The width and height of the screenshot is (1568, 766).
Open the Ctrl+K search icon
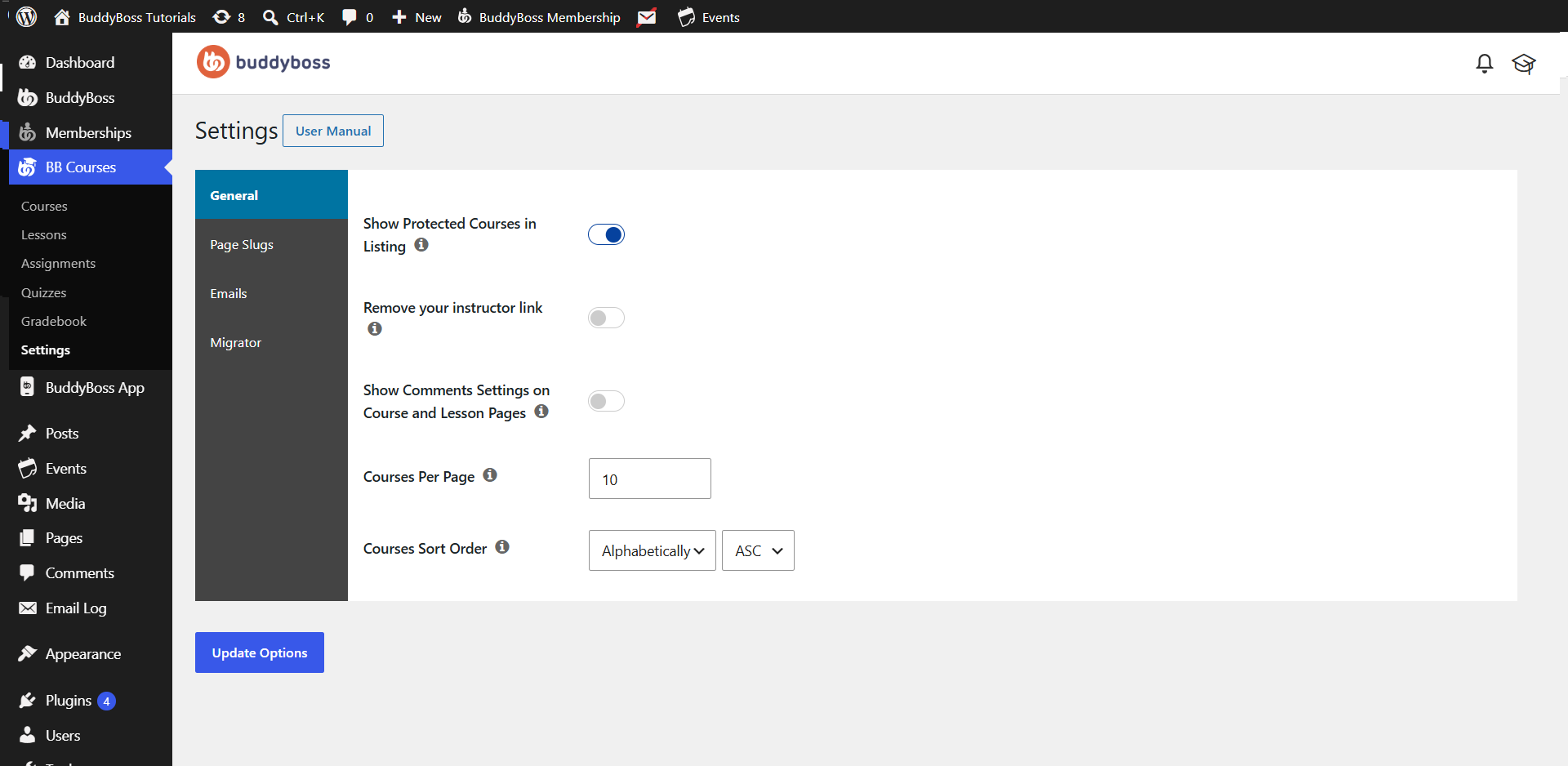(293, 17)
